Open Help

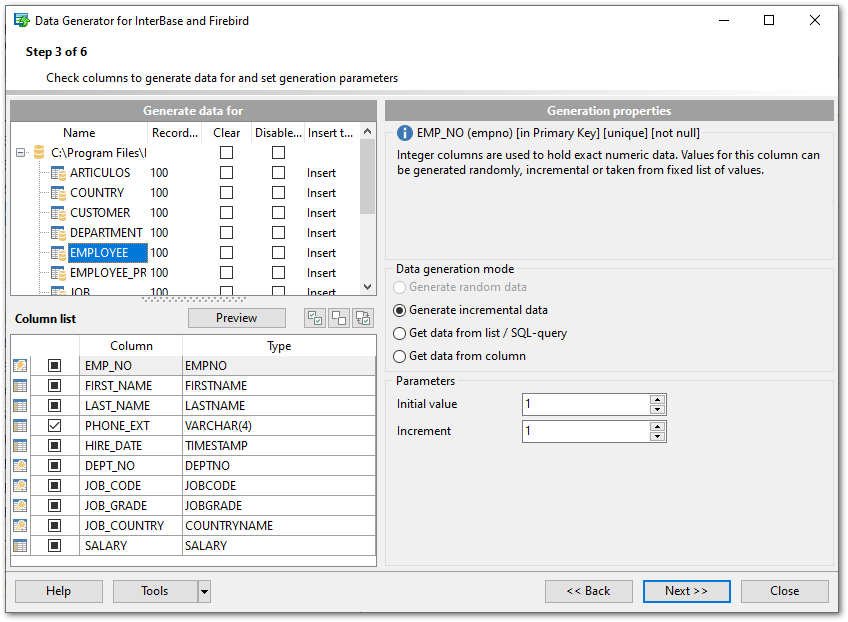58,591
